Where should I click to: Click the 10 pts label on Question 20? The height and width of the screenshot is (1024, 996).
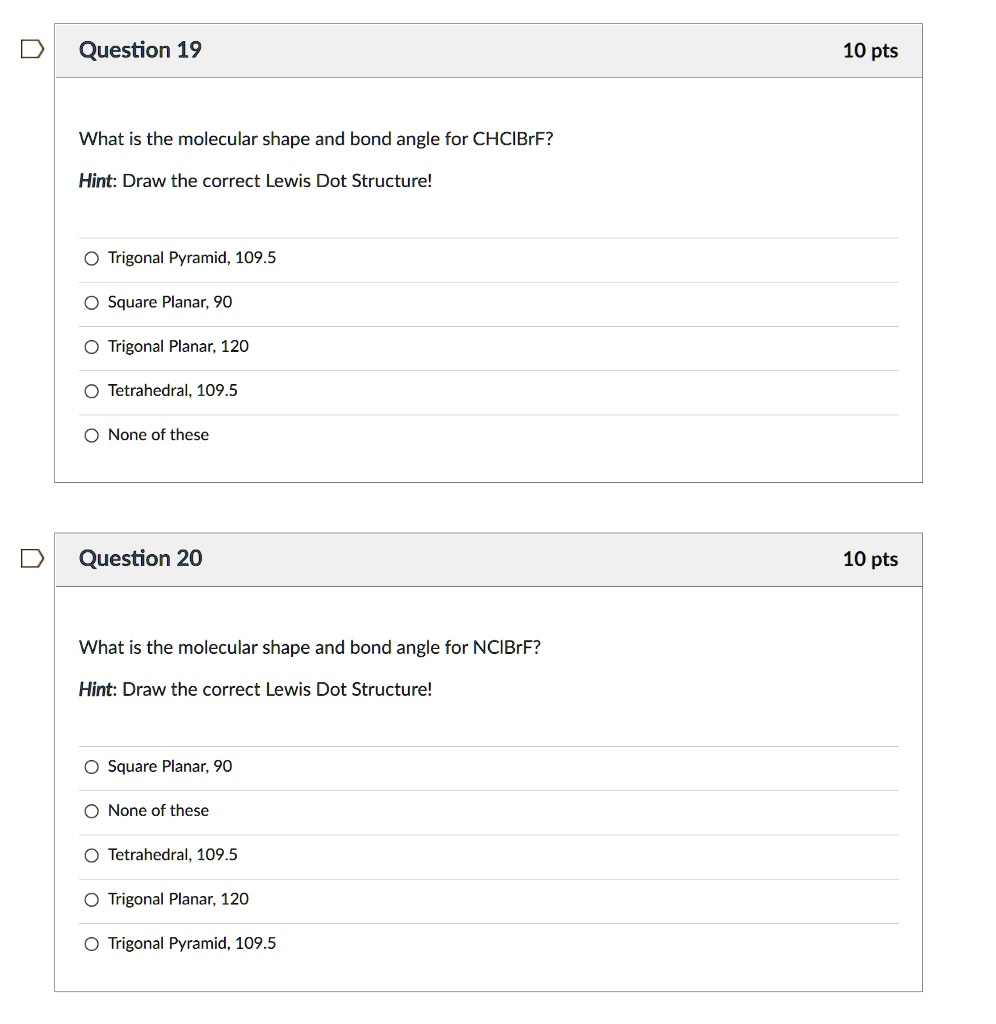tap(872, 559)
